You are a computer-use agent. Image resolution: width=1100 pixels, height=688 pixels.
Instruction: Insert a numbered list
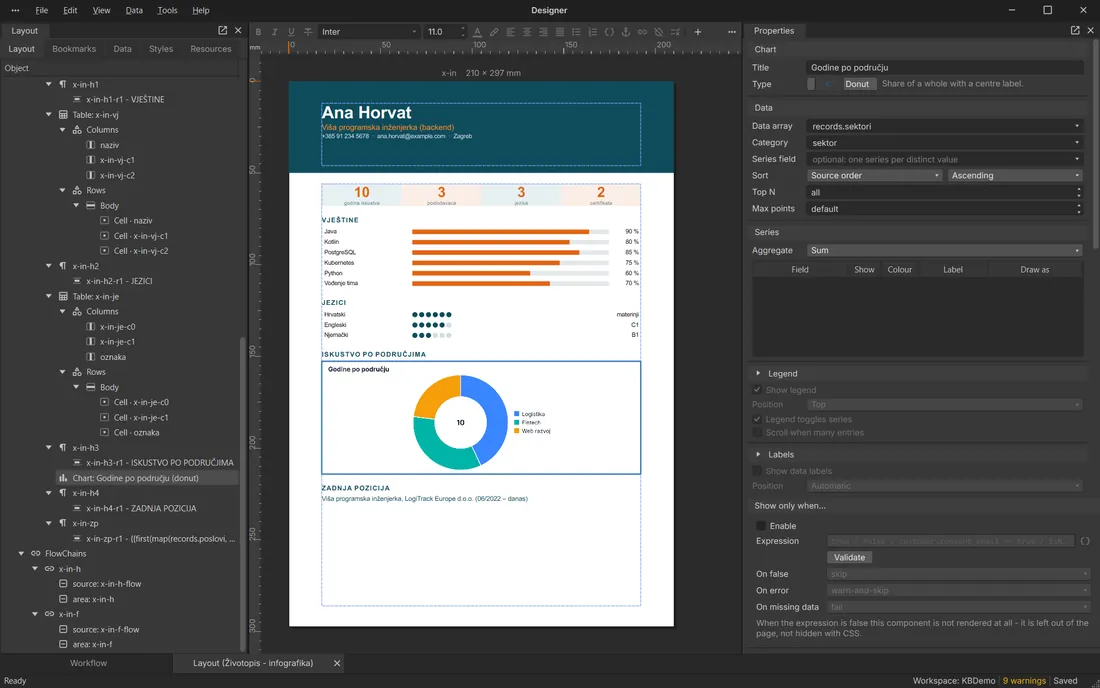[593, 32]
